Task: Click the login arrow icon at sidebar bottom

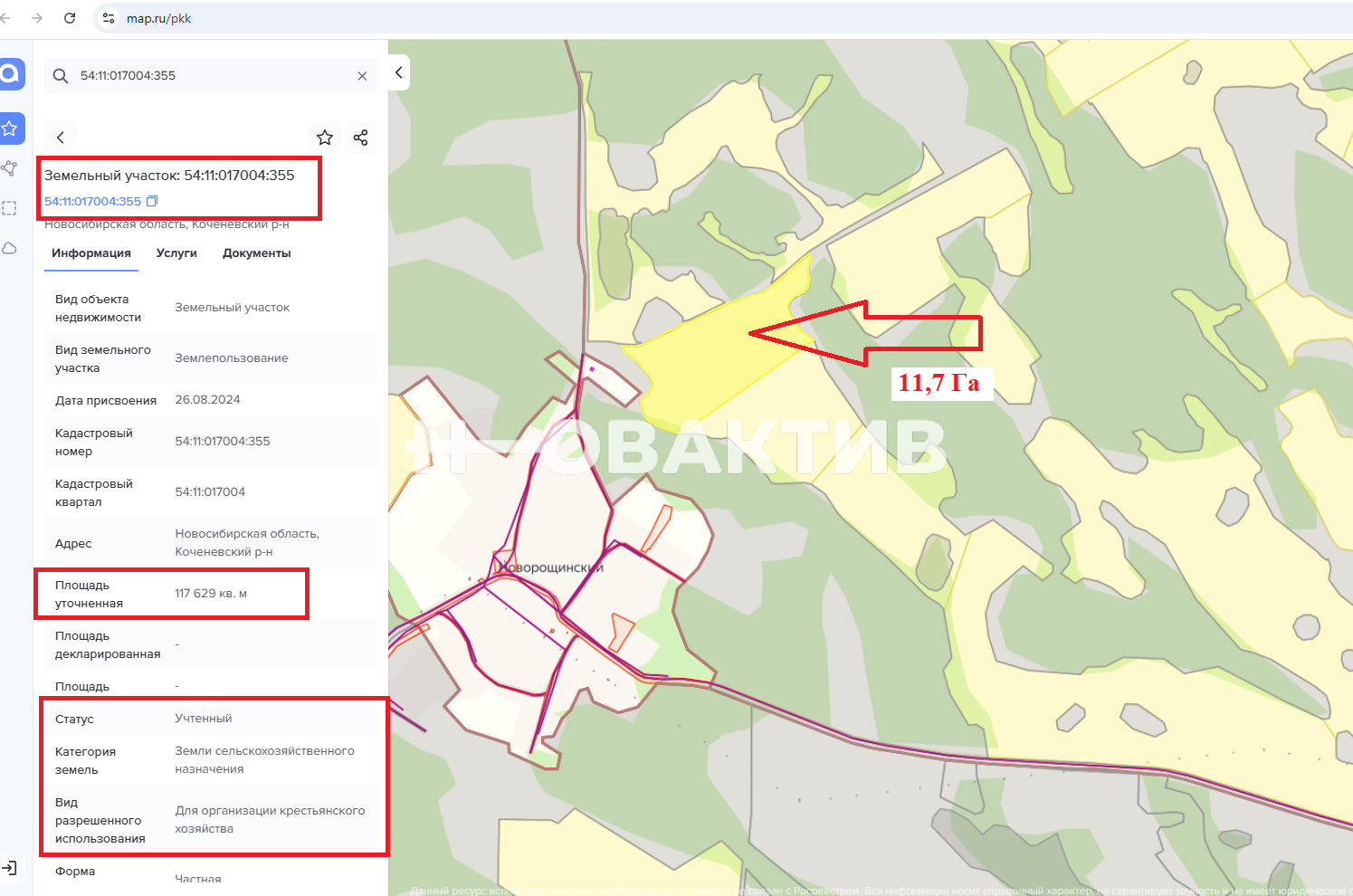Action: (10, 868)
